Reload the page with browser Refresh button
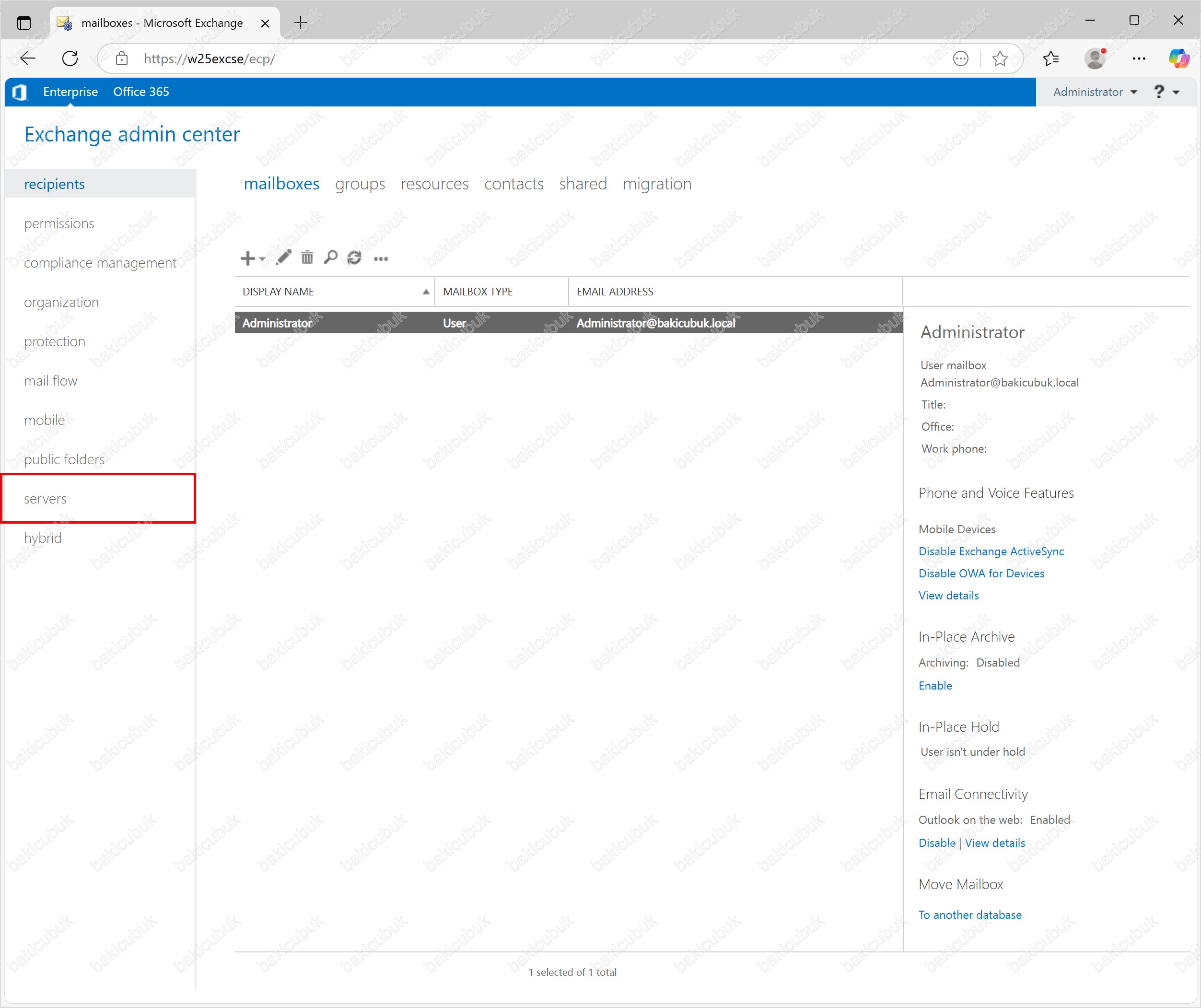This screenshot has height=1008, width=1201. pyautogui.click(x=70, y=59)
